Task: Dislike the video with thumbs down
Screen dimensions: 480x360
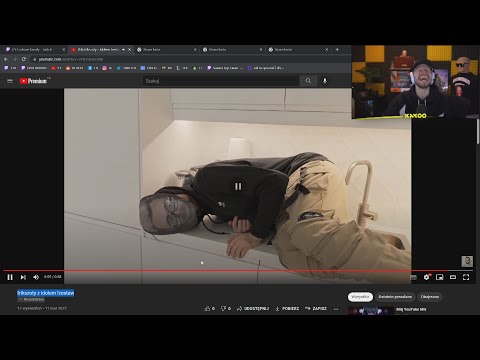Action: (x=226, y=308)
